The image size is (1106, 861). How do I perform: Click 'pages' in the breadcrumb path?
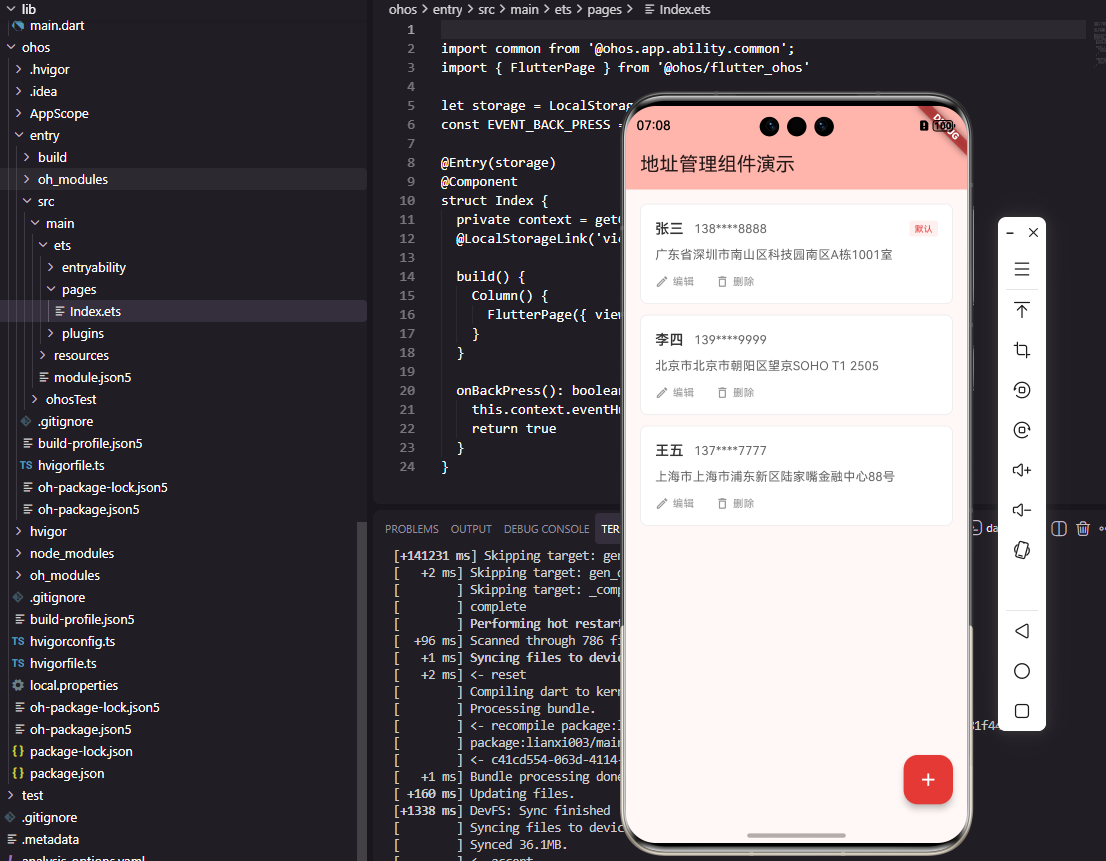(x=604, y=9)
